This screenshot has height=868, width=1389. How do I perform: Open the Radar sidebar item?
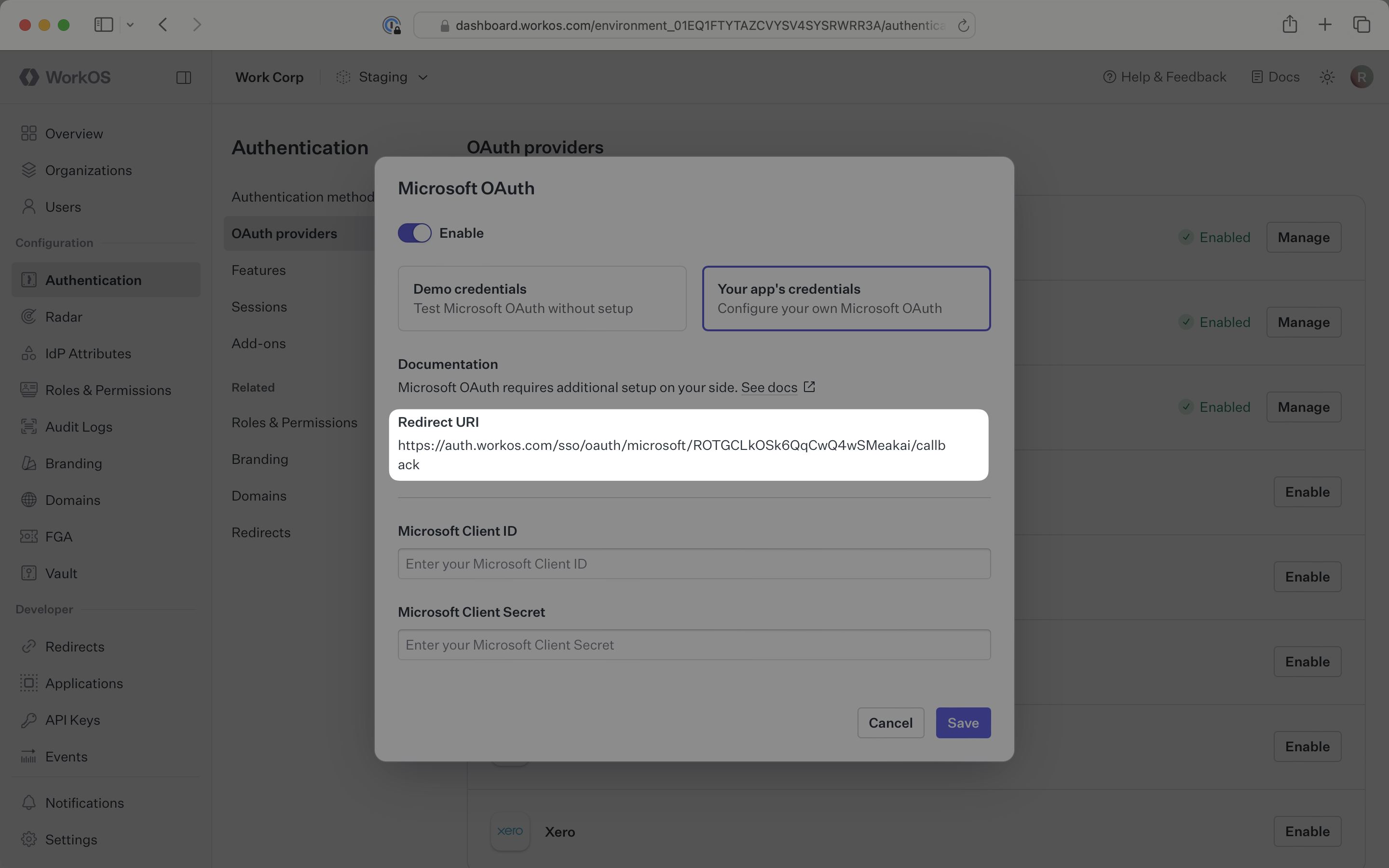click(x=63, y=317)
